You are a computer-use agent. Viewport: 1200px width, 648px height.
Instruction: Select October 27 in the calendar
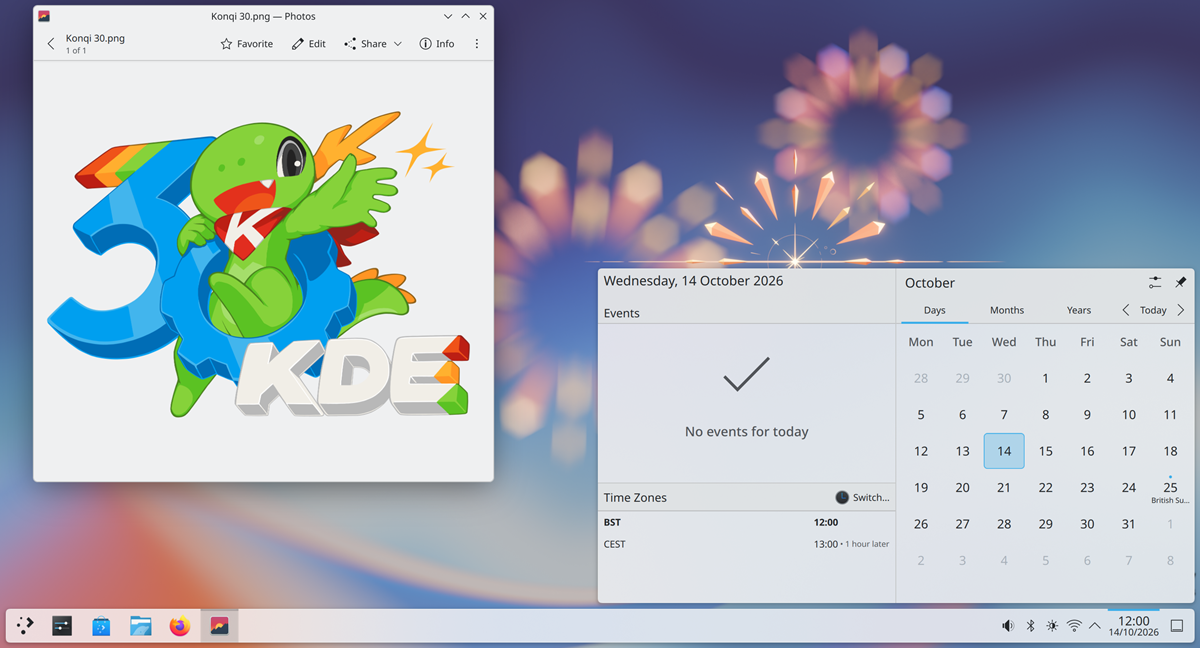(962, 524)
